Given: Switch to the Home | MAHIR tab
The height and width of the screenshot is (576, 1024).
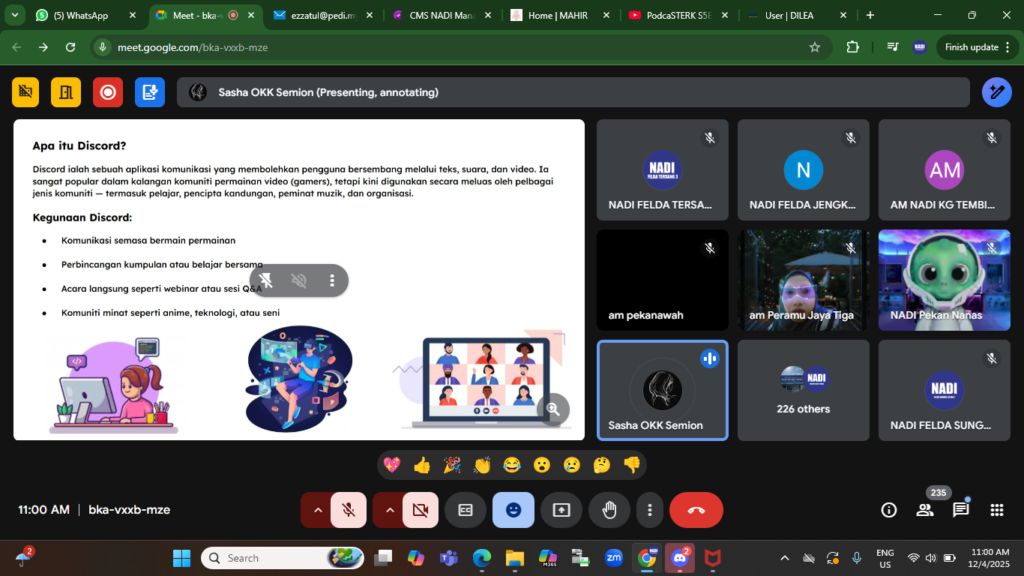Looking at the screenshot, I should pyautogui.click(x=560, y=15).
